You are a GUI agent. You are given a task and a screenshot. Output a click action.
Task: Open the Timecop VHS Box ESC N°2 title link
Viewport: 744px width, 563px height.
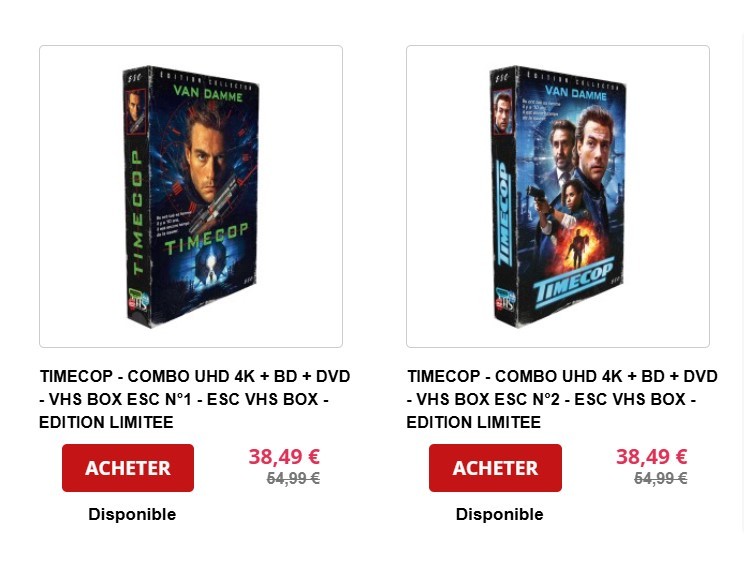pyautogui.click(x=562, y=399)
